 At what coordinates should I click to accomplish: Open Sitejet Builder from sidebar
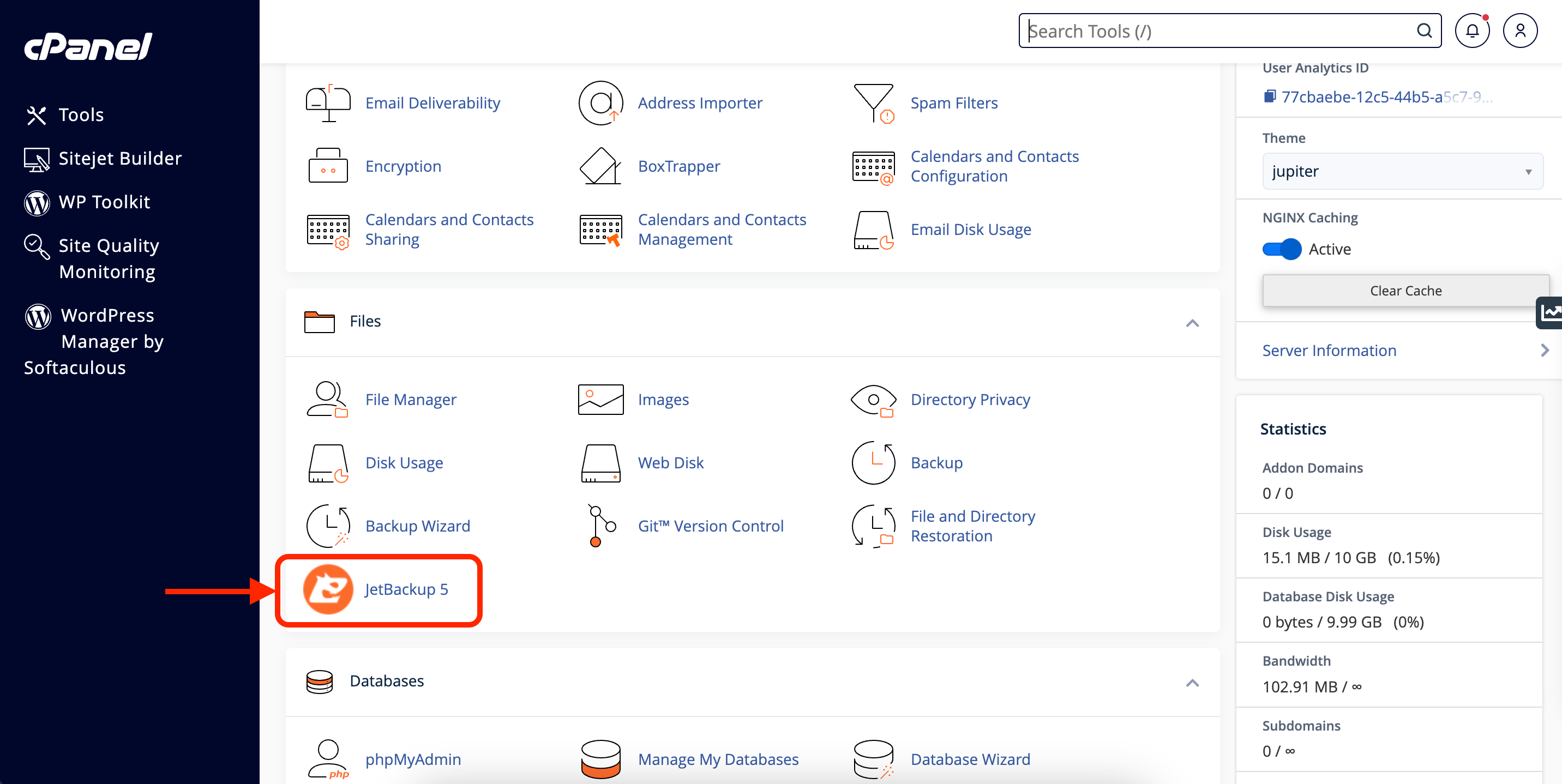[103, 158]
